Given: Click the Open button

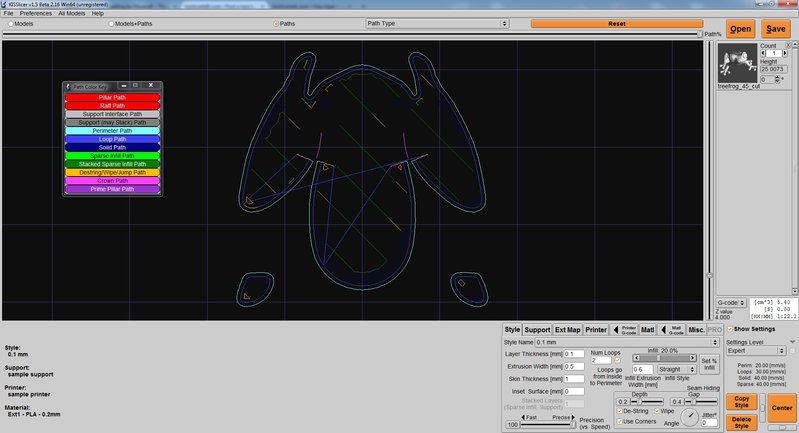Looking at the screenshot, I should 740,29.
